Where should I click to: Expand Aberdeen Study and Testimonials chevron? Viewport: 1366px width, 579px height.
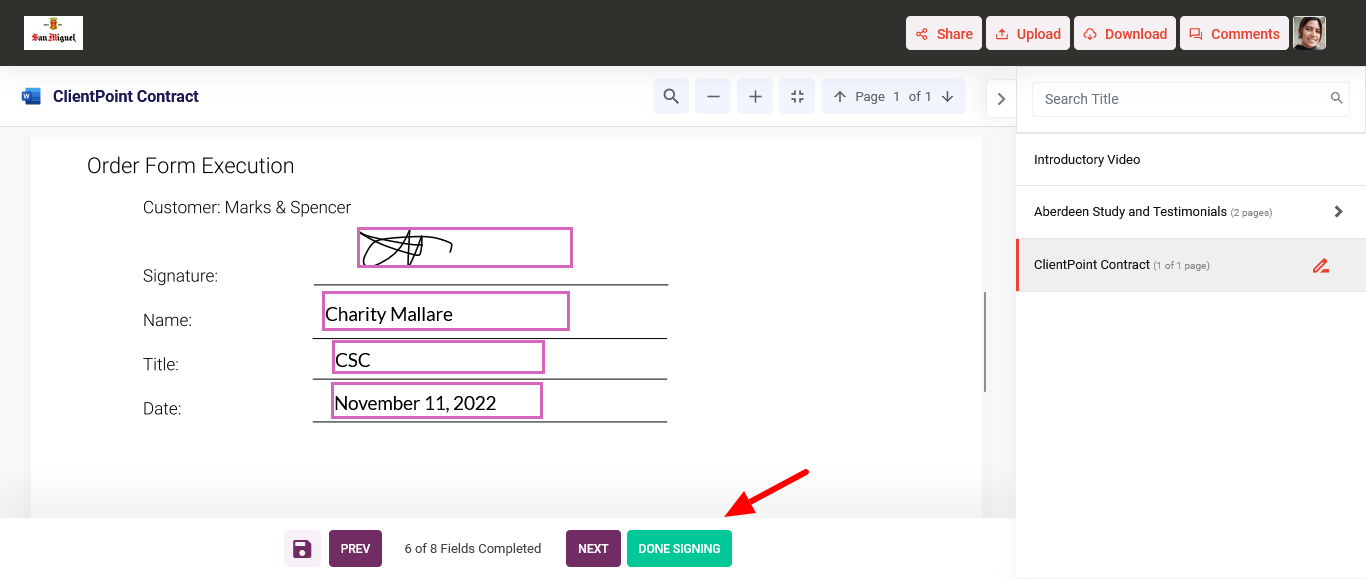(1338, 211)
